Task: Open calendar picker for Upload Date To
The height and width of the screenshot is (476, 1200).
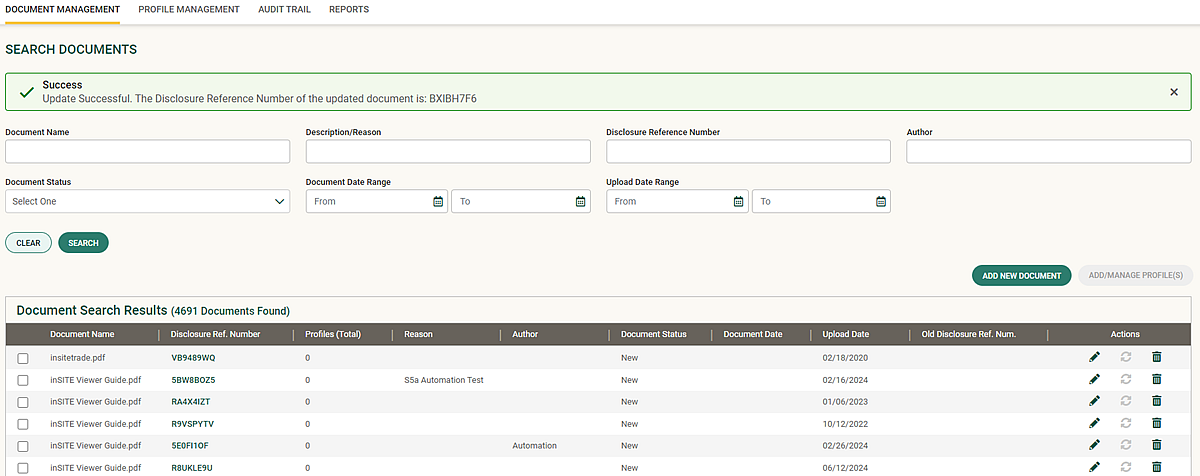Action: (881, 201)
